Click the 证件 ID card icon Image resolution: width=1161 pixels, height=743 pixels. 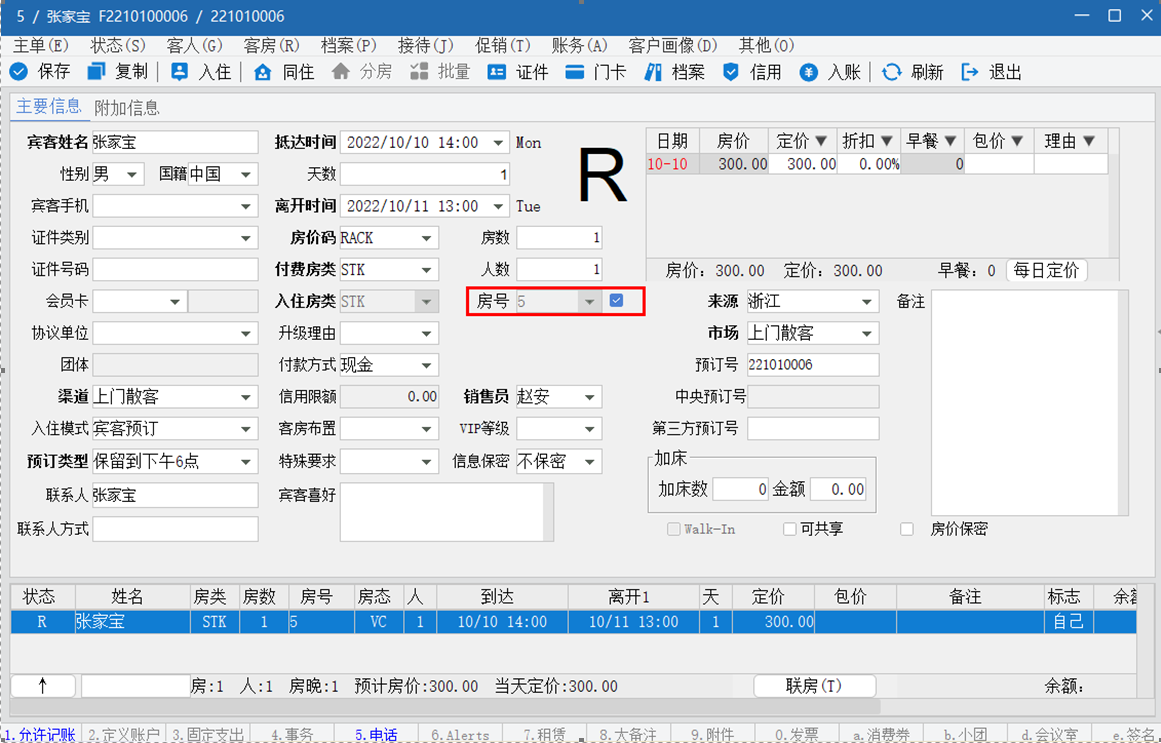click(x=497, y=72)
